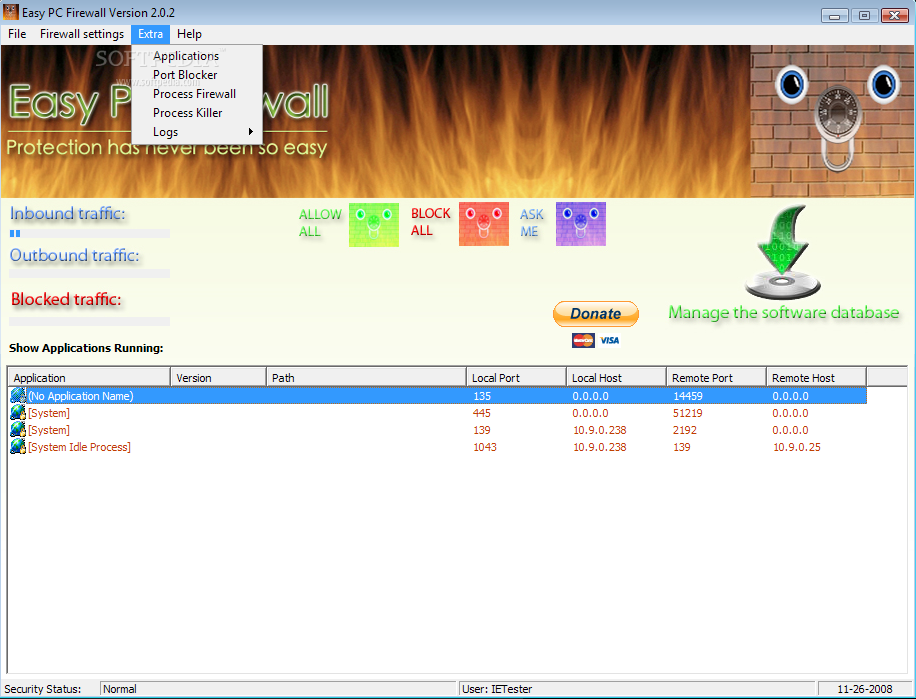Click the green Allow All firewall icon

coord(374,225)
